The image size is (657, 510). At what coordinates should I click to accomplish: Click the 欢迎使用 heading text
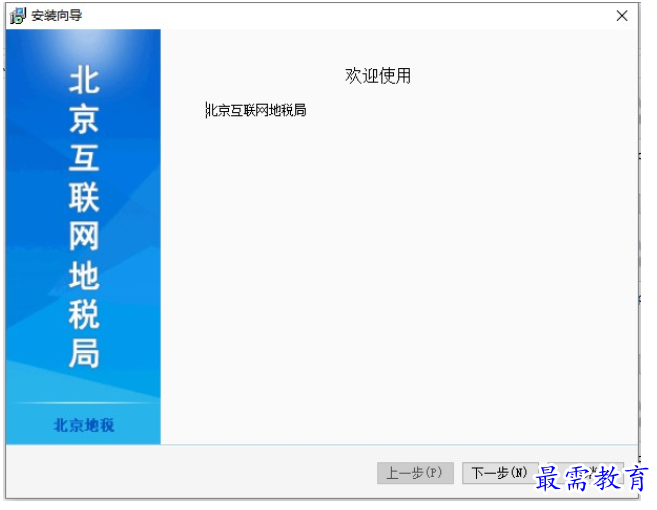pos(378,76)
